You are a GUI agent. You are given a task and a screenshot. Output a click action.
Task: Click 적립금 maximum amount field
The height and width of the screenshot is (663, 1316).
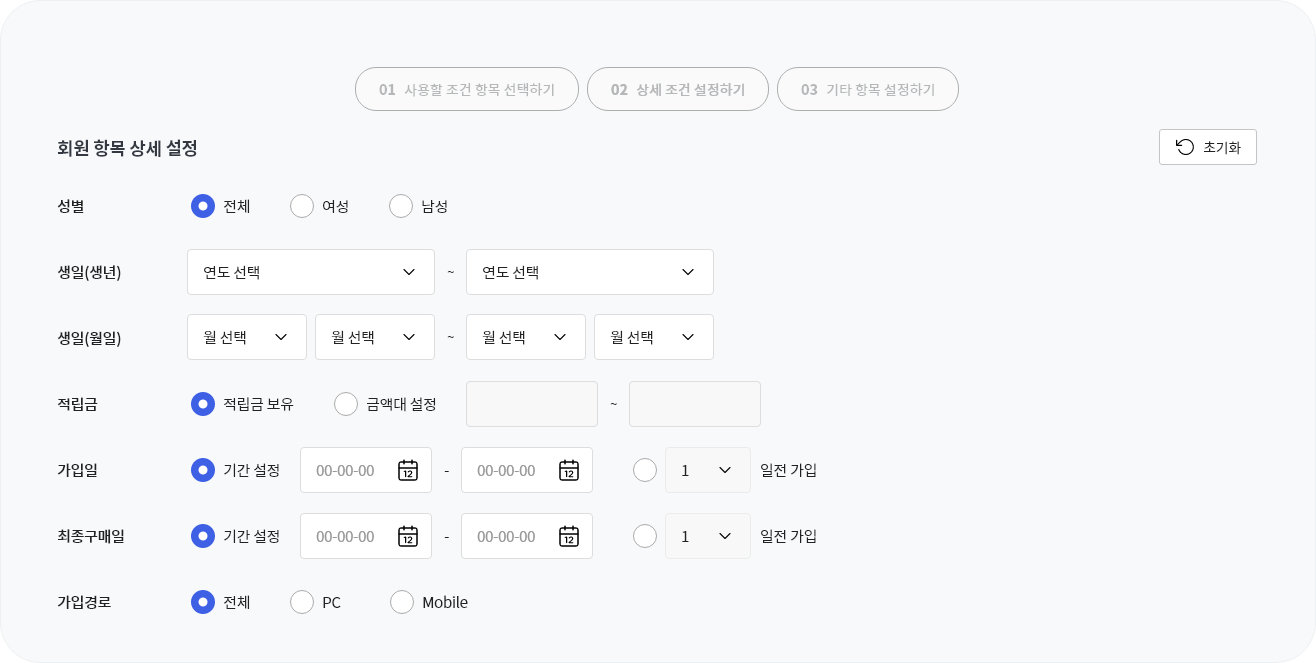(x=695, y=404)
